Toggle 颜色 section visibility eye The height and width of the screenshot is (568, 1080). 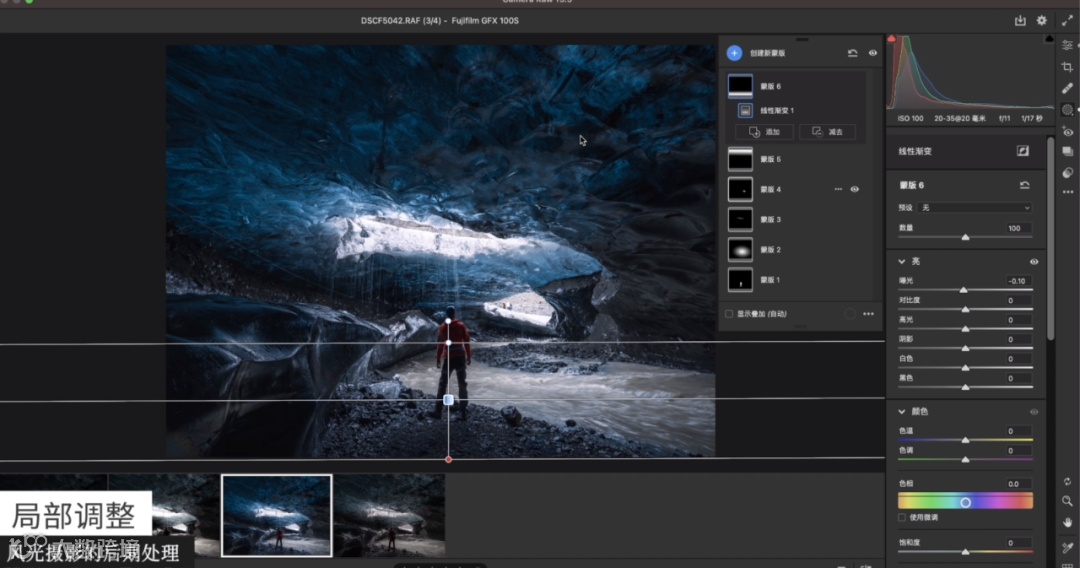point(1034,412)
